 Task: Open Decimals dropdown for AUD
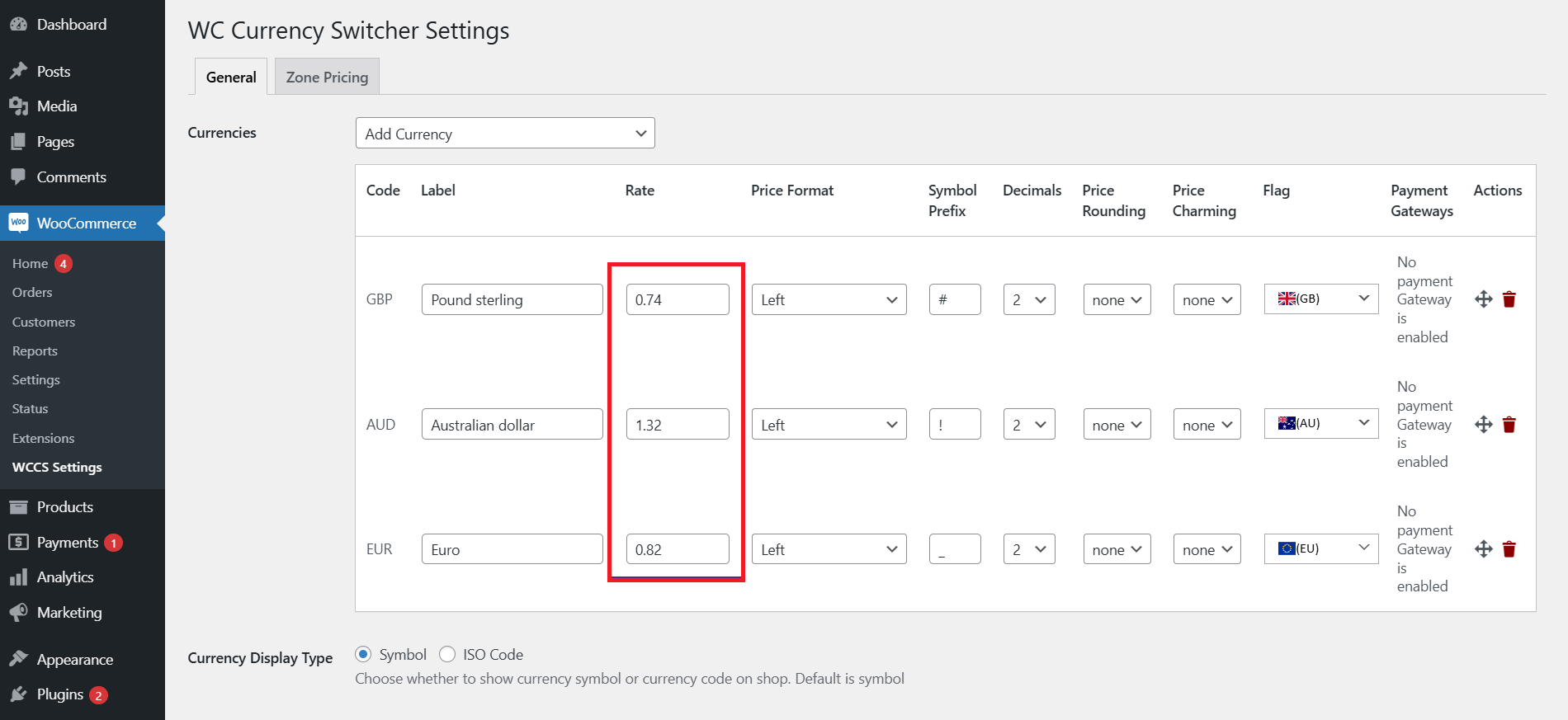pyautogui.click(x=1029, y=425)
